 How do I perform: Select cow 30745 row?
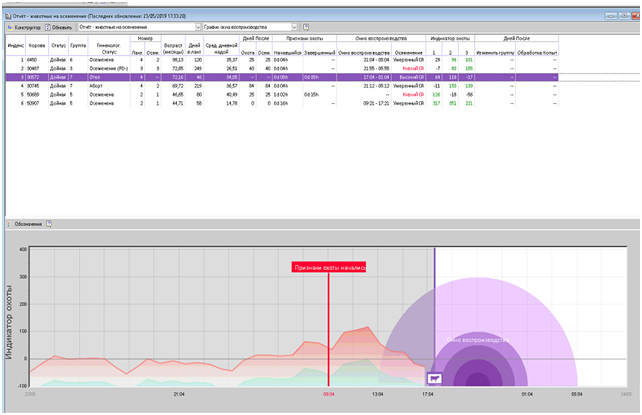tap(282, 86)
